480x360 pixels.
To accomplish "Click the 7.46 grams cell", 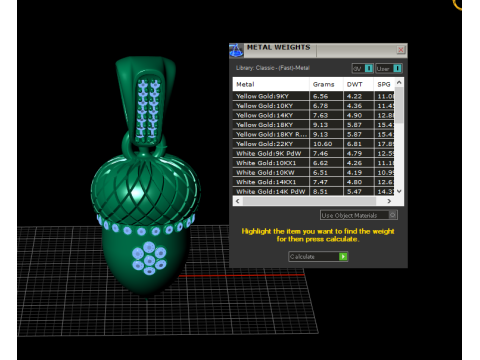I will coord(326,153).
